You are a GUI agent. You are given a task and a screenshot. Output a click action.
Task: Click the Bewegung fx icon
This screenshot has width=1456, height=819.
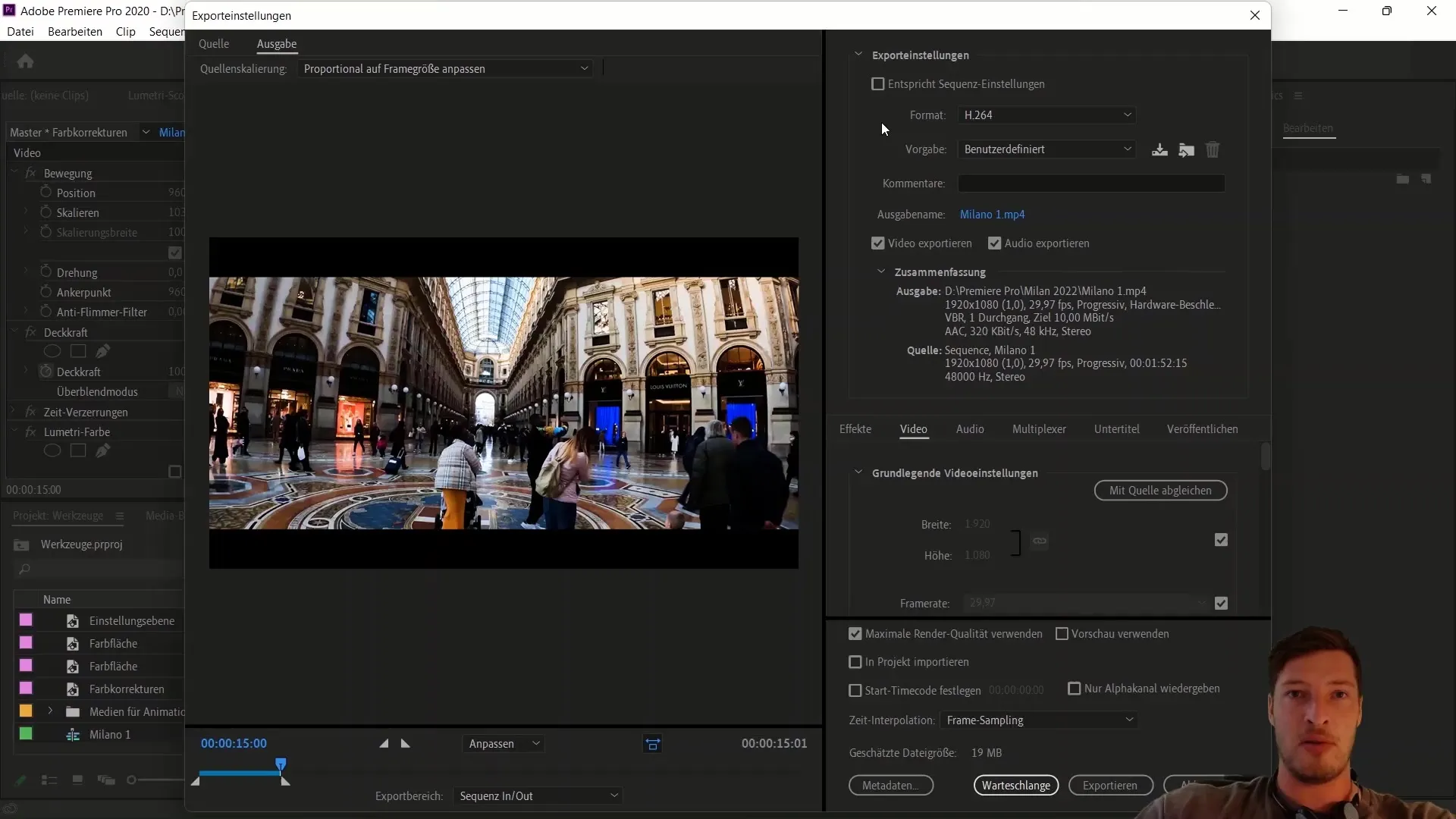(x=31, y=173)
